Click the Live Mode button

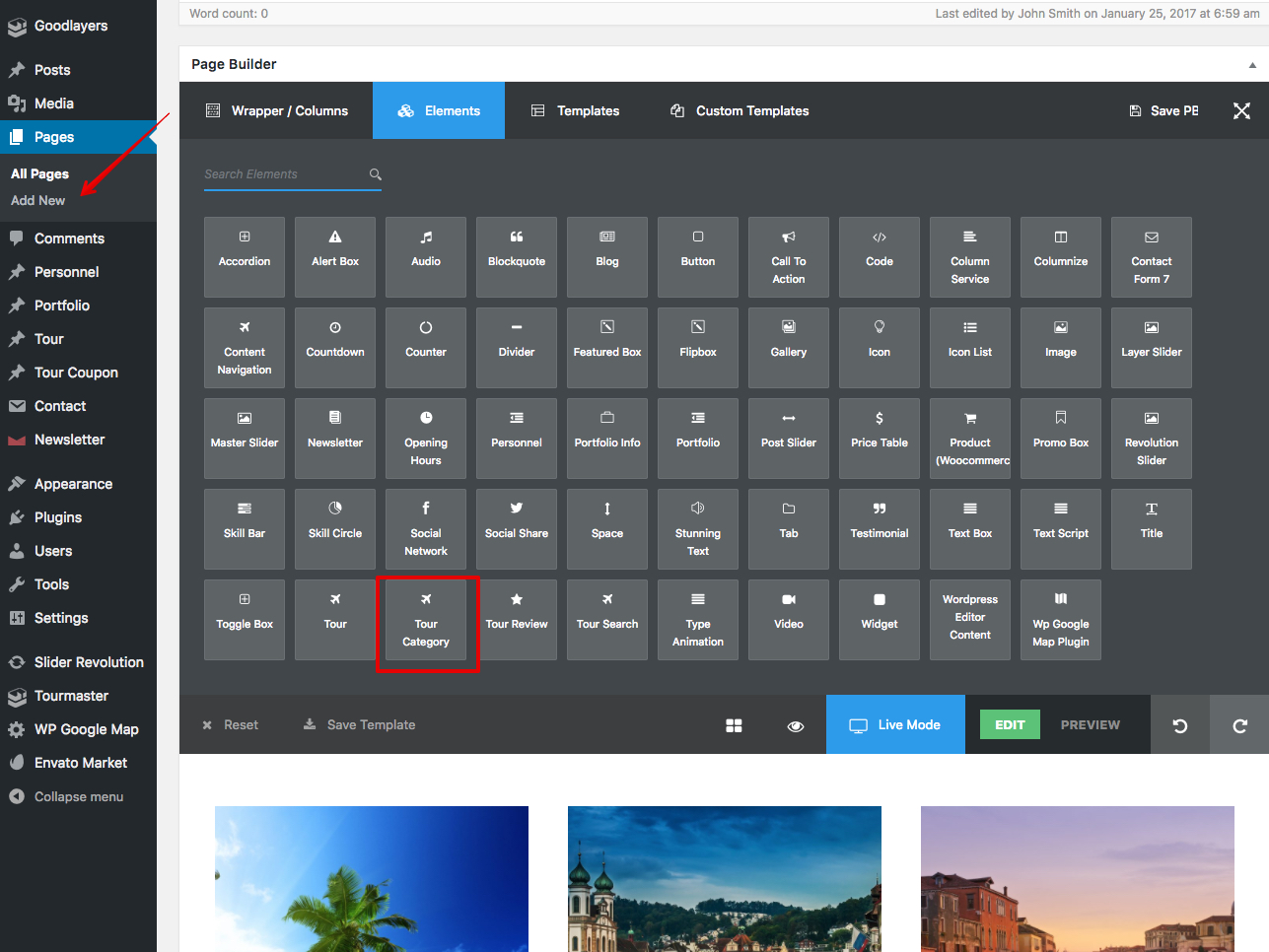(895, 724)
